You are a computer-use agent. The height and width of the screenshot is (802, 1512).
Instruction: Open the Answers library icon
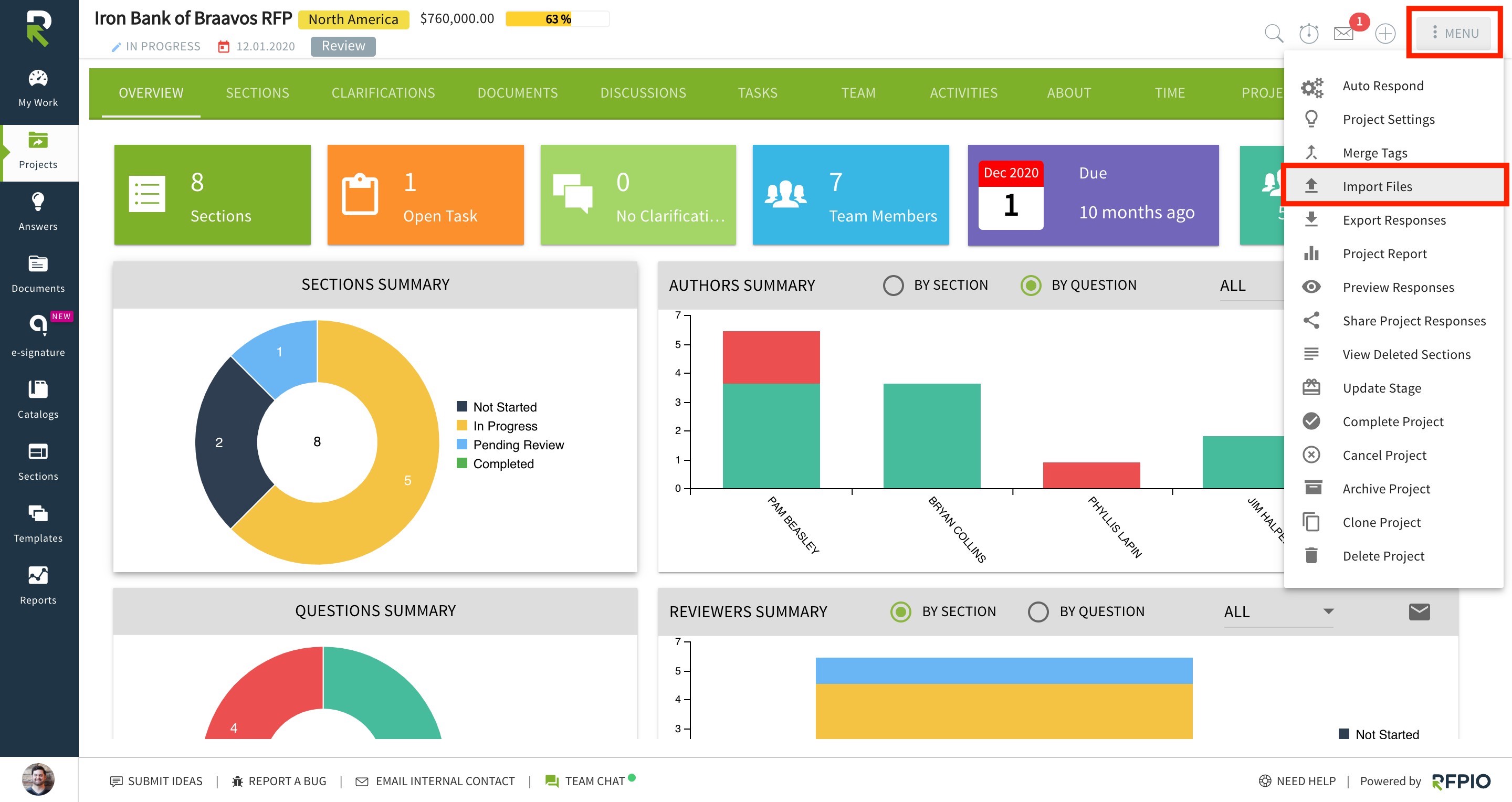pyautogui.click(x=38, y=203)
